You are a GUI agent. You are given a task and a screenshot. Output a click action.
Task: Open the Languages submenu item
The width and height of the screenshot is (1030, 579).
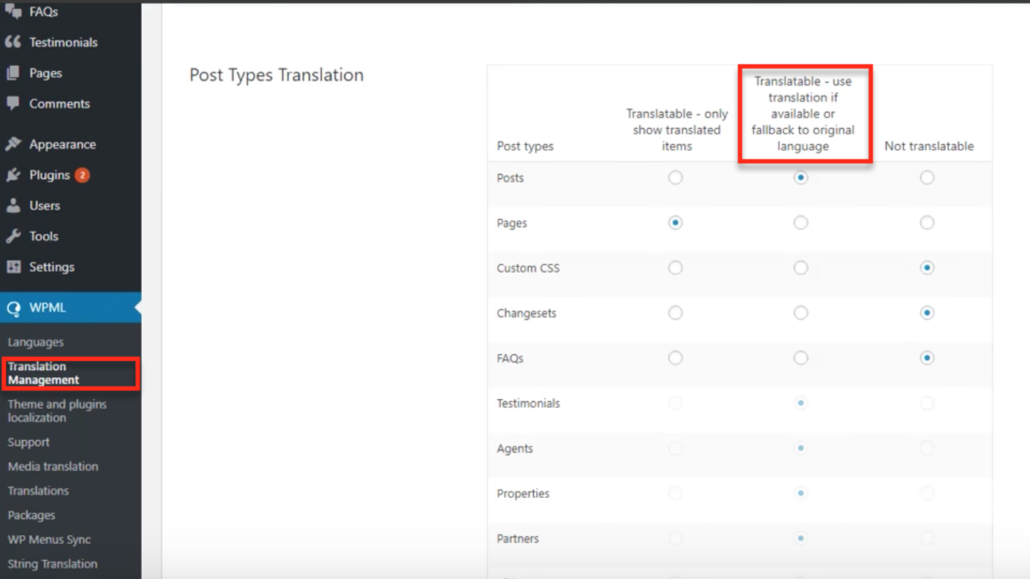pos(36,342)
